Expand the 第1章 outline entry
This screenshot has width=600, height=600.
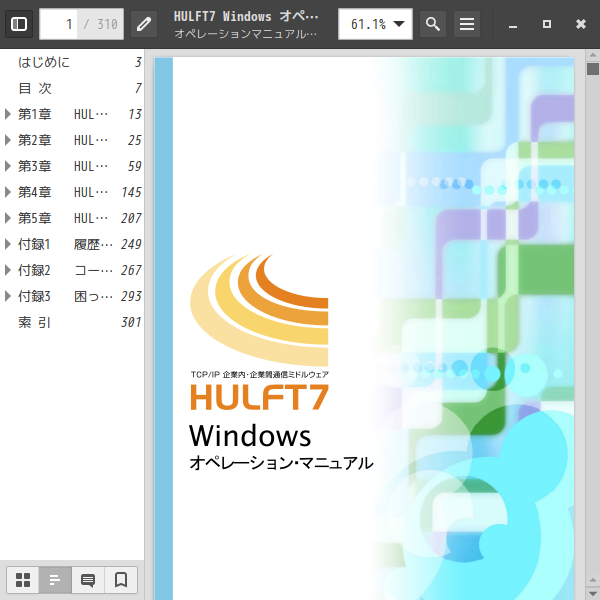[8, 114]
